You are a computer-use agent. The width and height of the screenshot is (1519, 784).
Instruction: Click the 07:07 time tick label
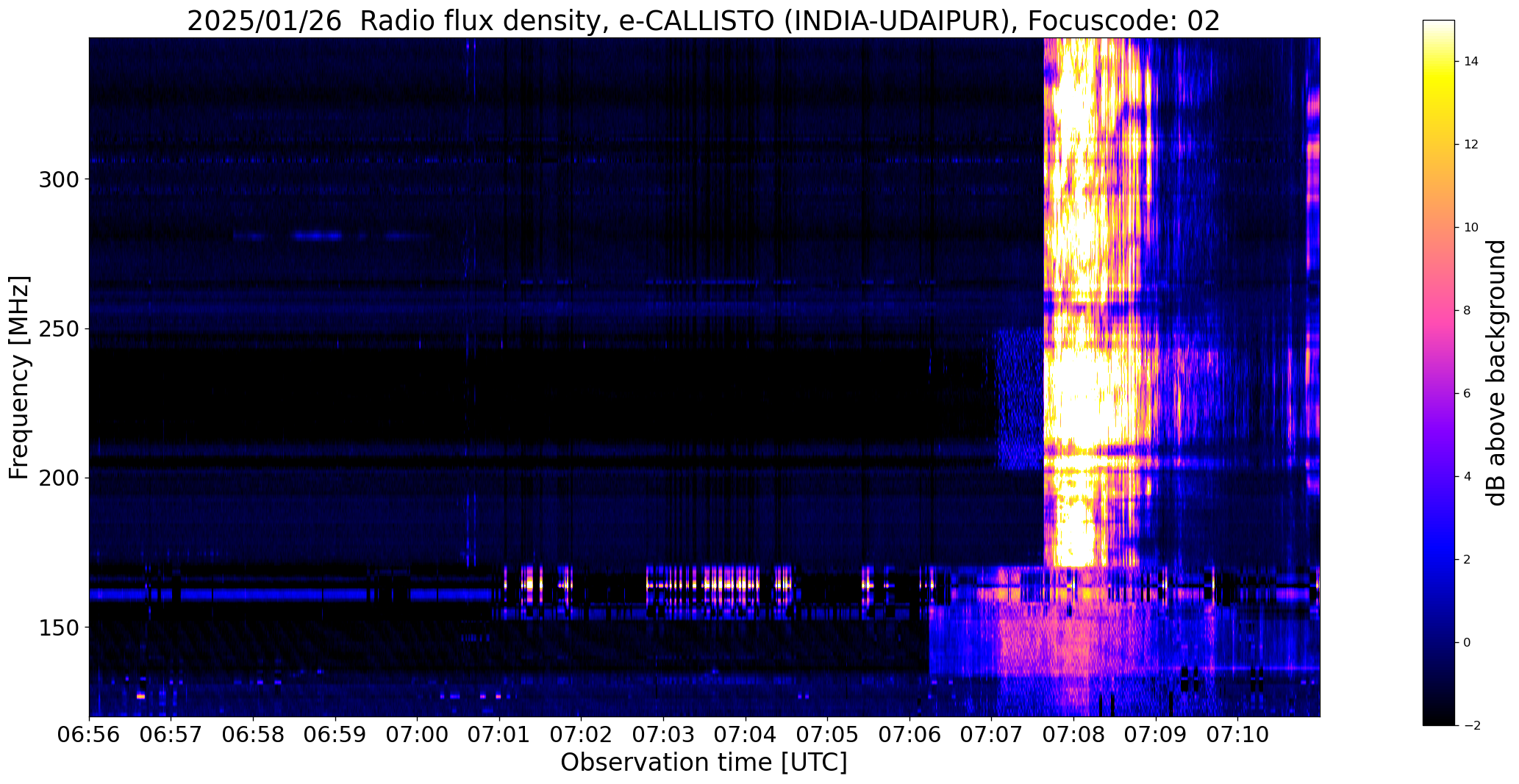[992, 735]
